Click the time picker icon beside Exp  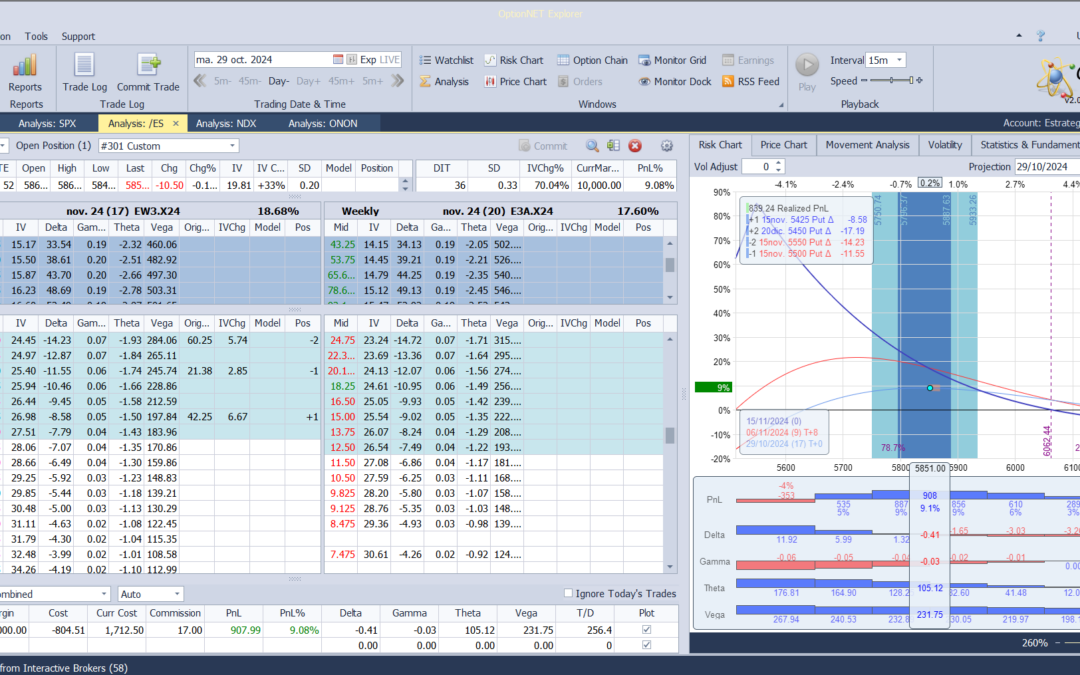tap(351, 59)
